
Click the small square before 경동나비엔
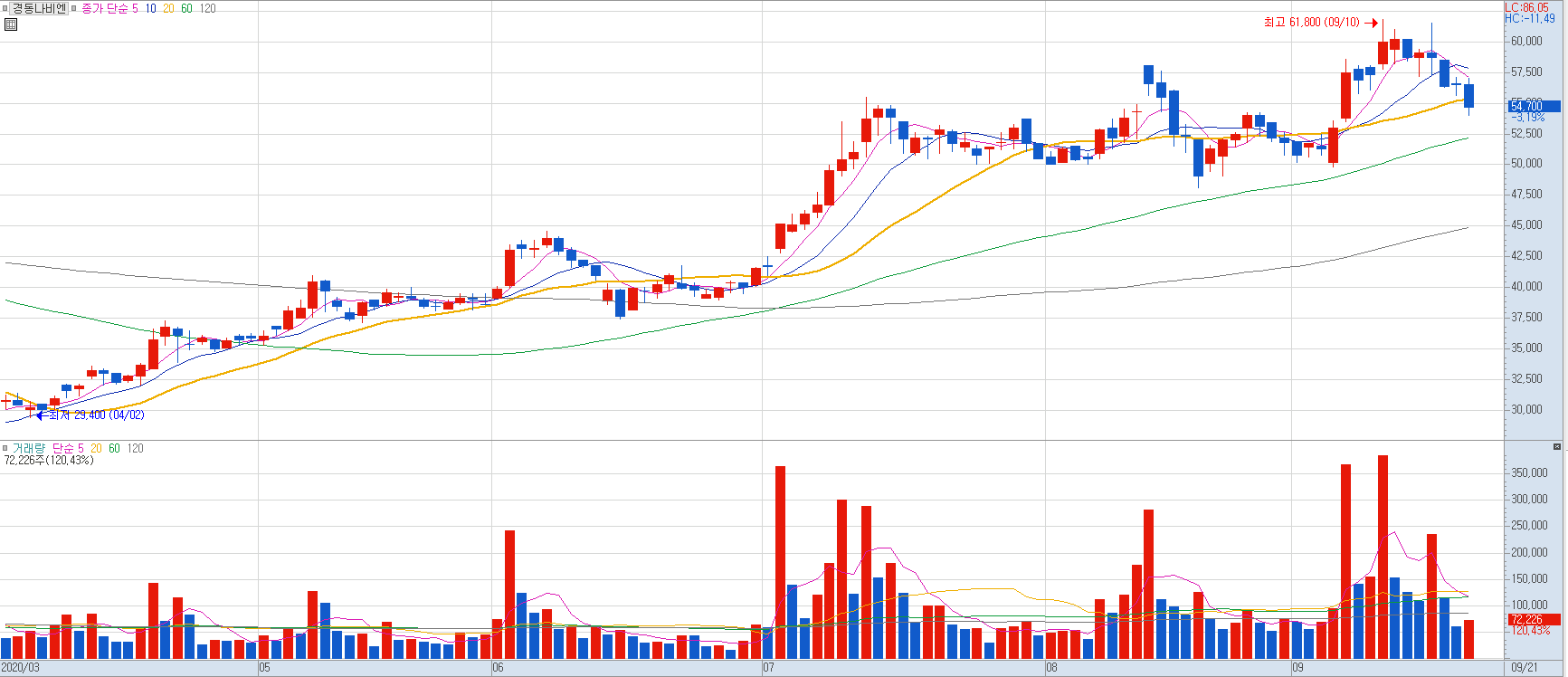5,8
